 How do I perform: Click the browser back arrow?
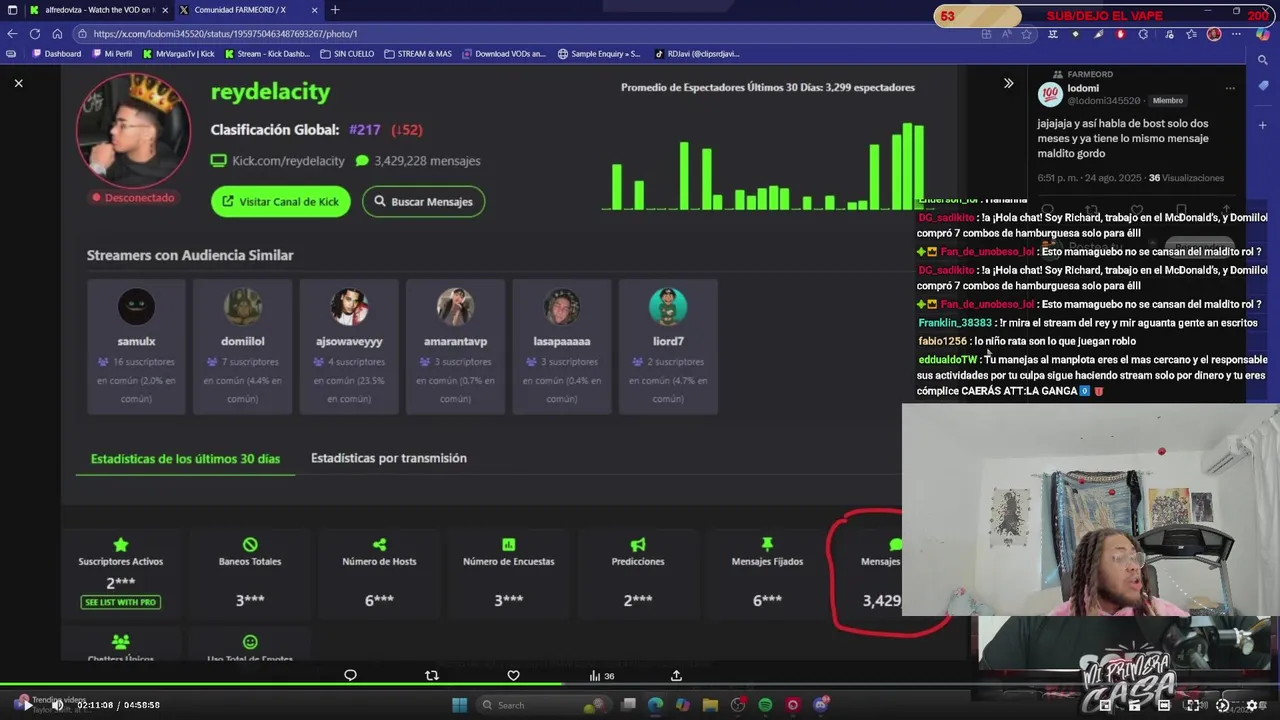point(12,33)
